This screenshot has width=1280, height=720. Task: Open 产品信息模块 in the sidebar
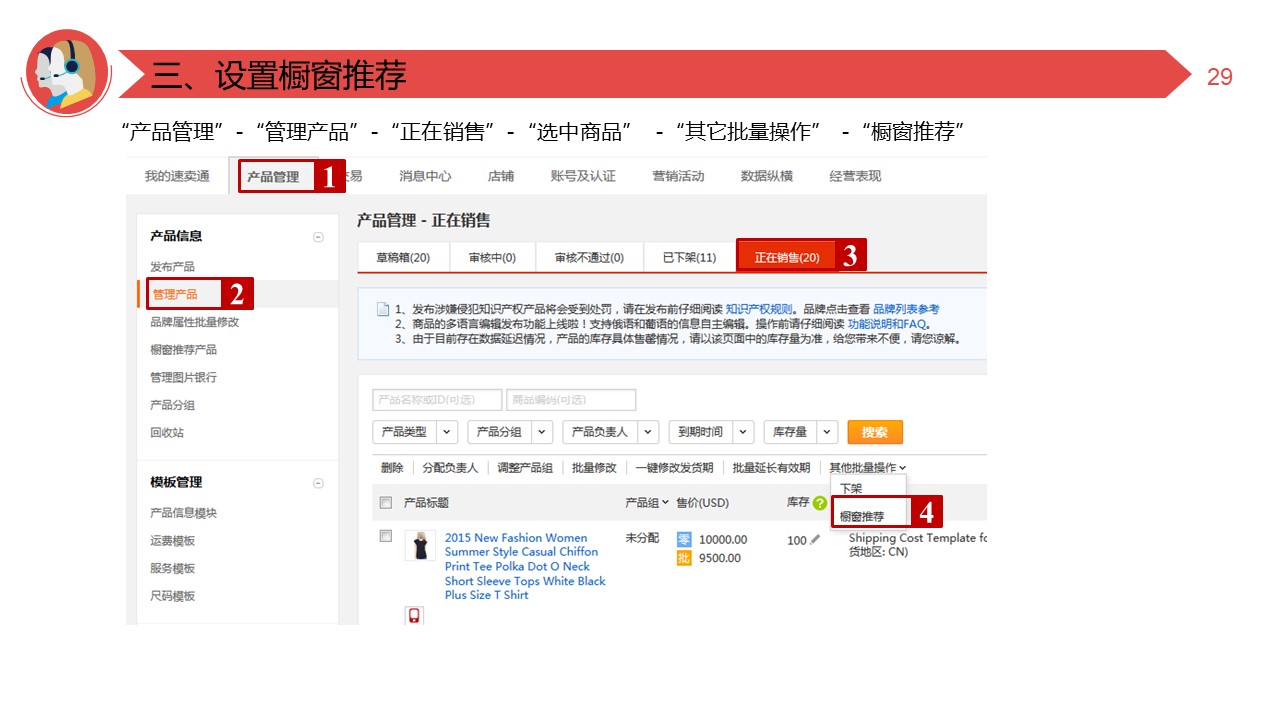[184, 513]
